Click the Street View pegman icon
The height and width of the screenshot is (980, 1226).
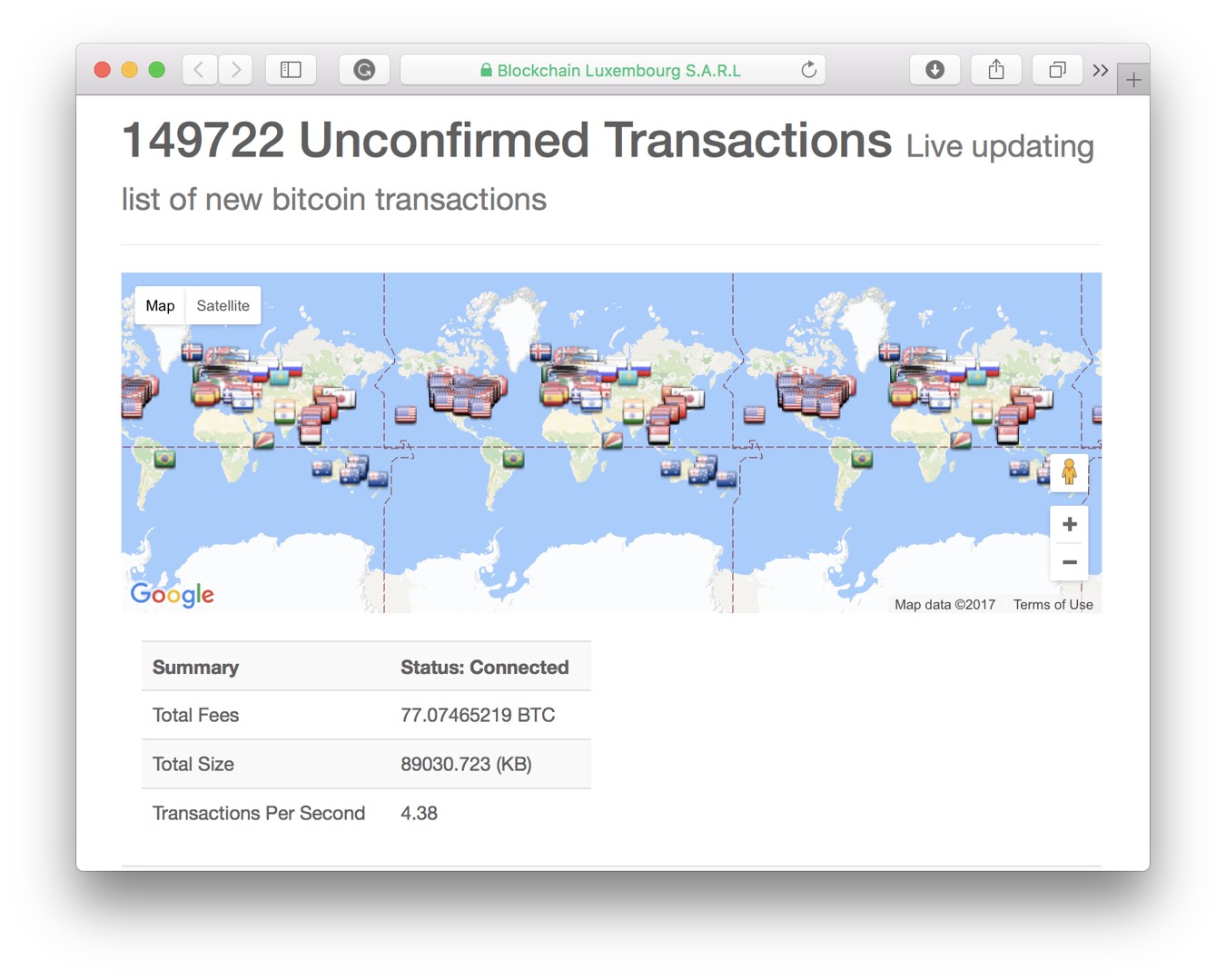click(x=1069, y=471)
